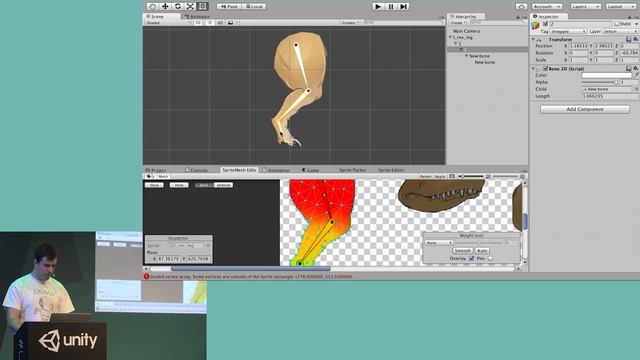The image size is (640, 360).
Task: Pause the game playback
Action: point(391,7)
